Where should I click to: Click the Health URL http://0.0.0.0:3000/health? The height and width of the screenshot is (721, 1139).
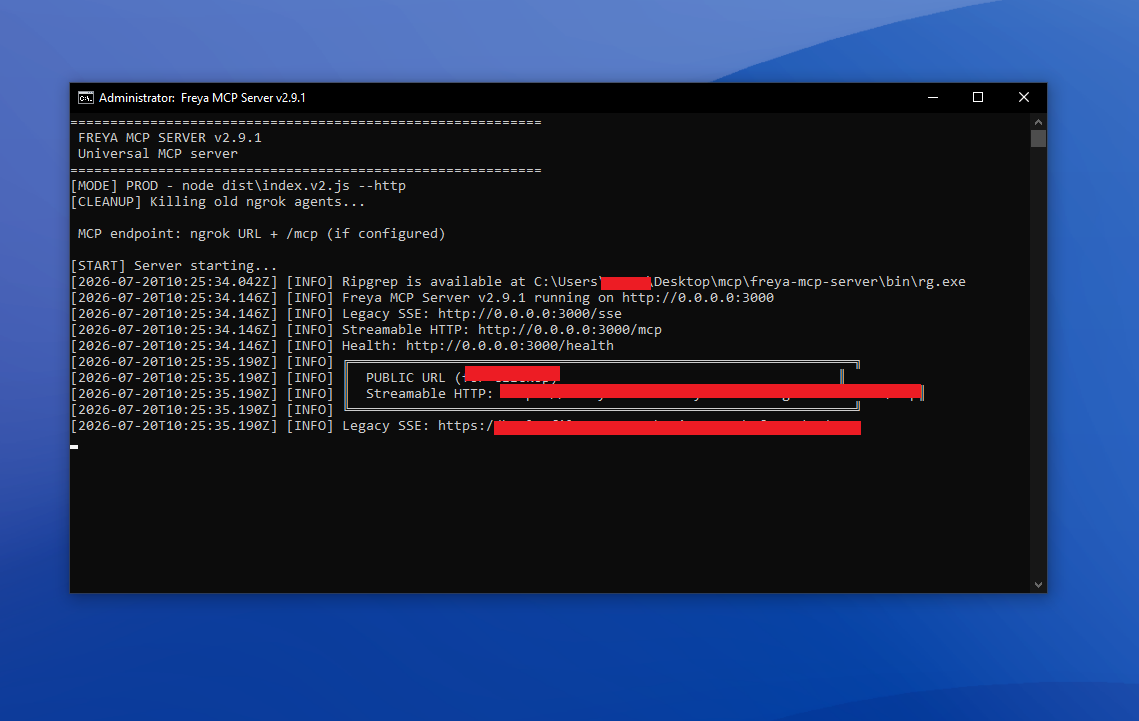(x=510, y=345)
